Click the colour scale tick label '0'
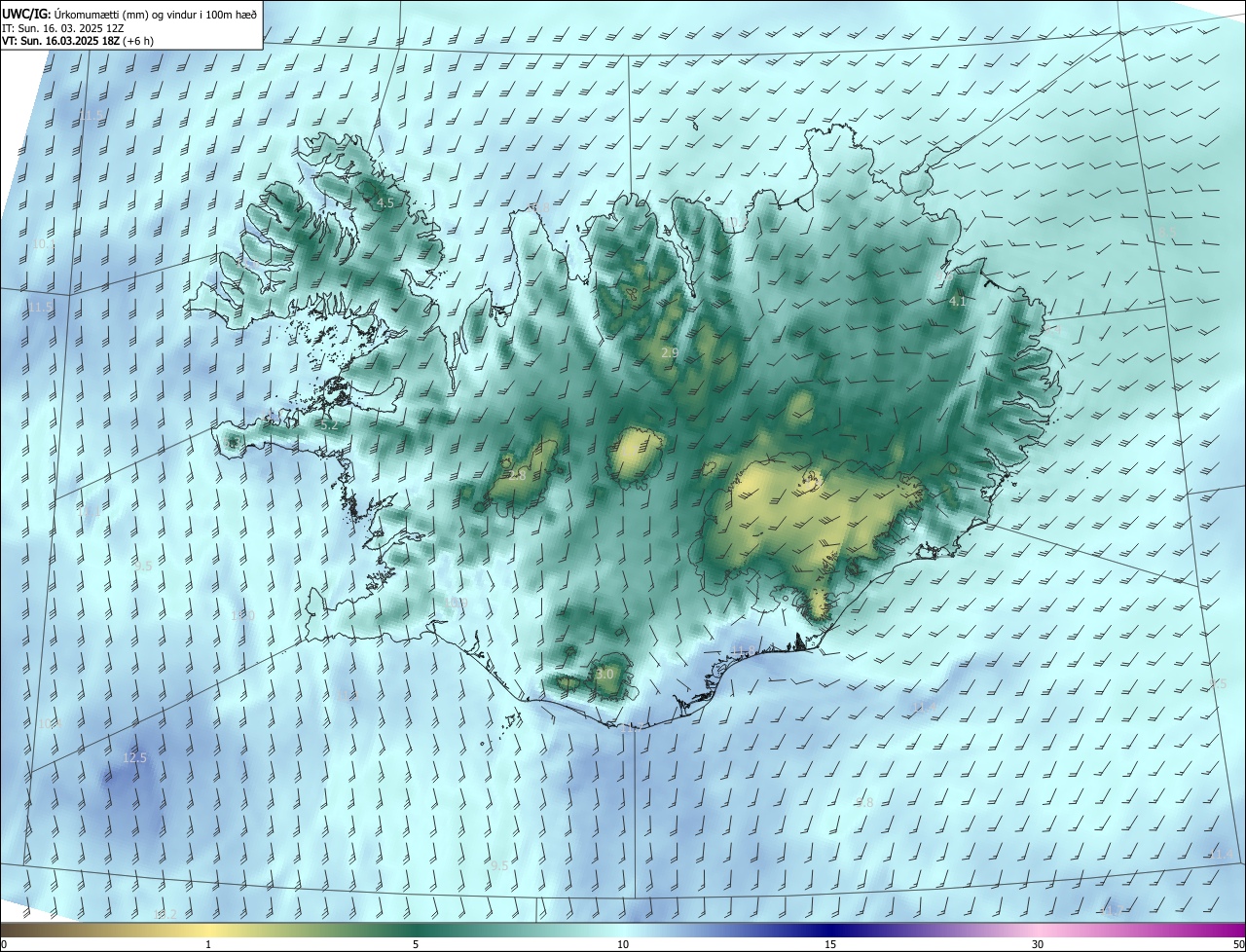Screen dimensions: 1246x952 [4, 944]
